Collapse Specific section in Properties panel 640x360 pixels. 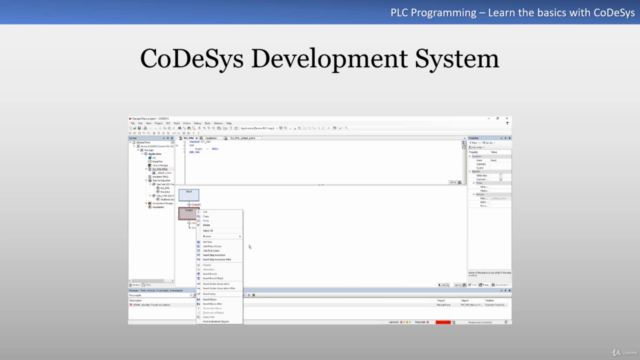(x=470, y=171)
